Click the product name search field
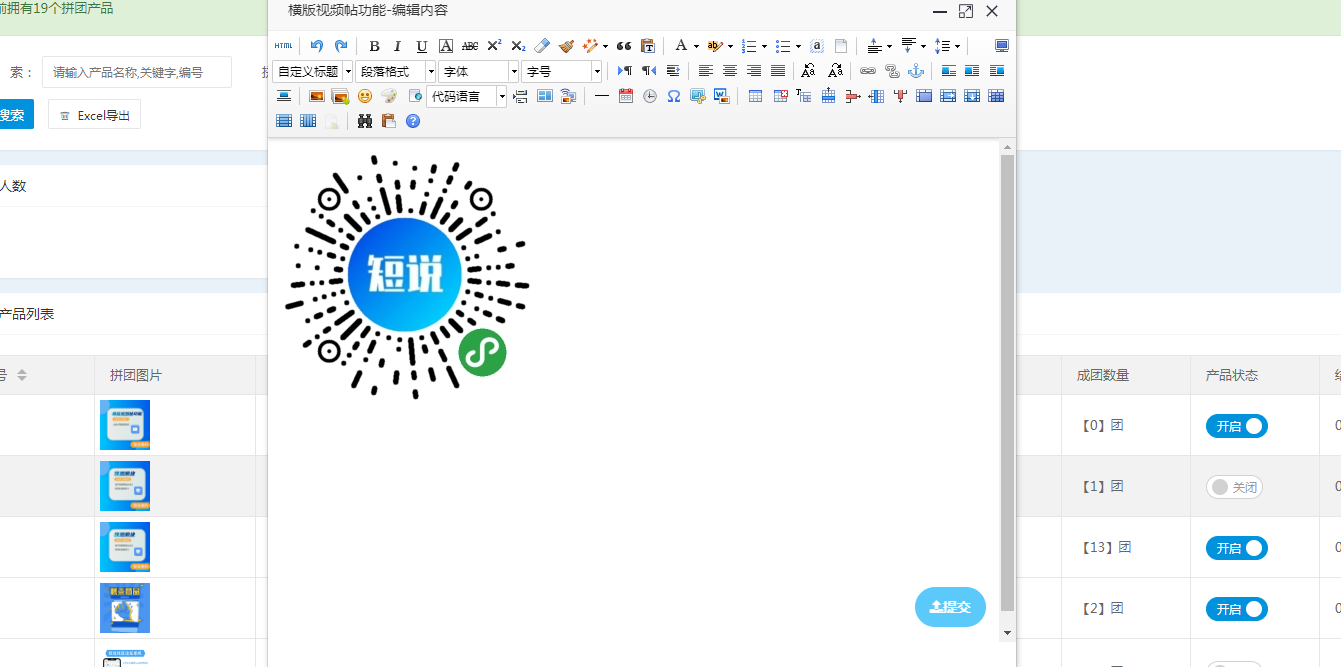This screenshot has width=1341, height=667. [x=137, y=72]
